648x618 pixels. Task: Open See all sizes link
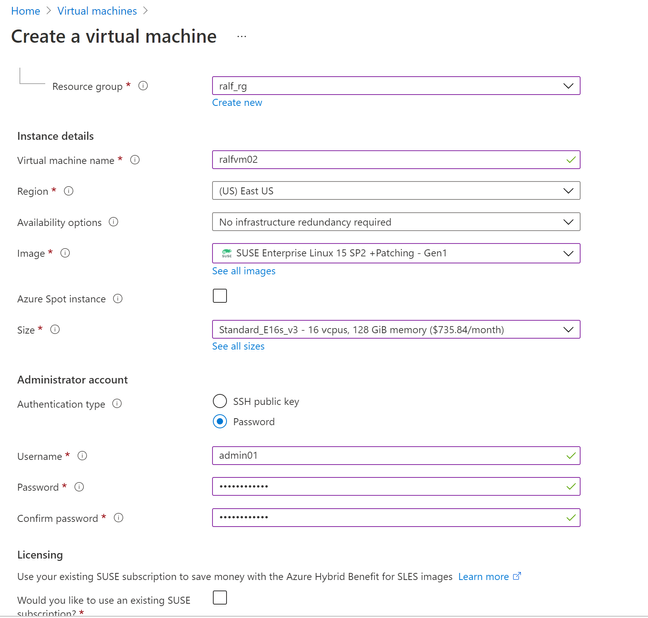[x=238, y=346]
